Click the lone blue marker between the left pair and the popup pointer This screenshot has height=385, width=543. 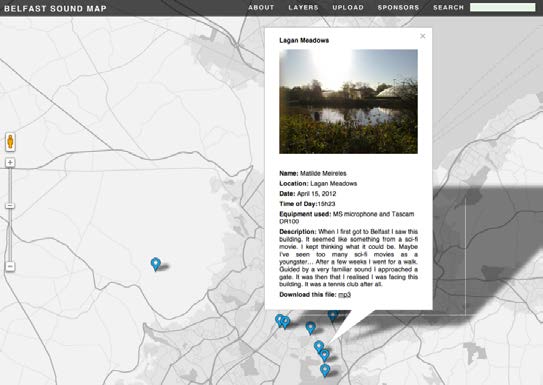(x=310, y=328)
